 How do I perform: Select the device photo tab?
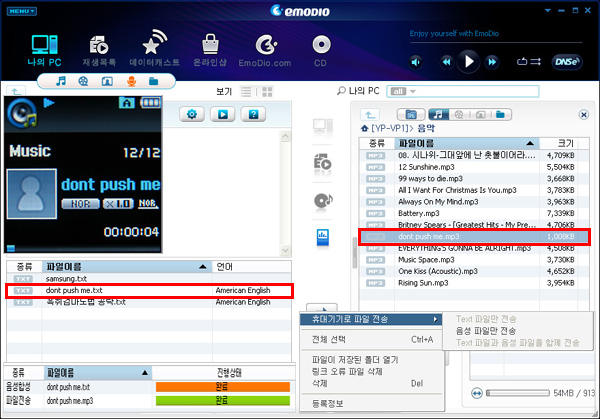coord(480,114)
